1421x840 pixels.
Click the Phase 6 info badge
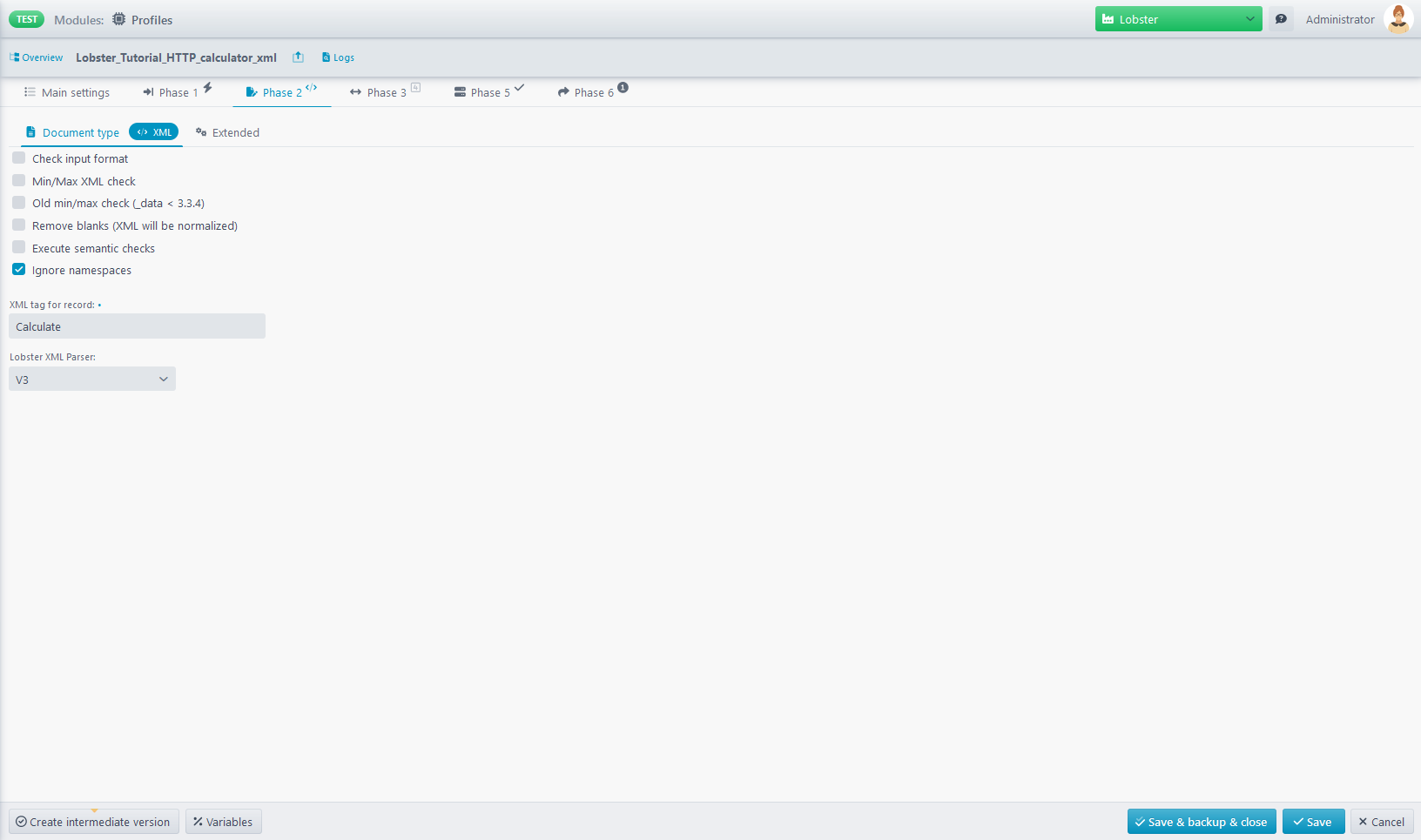click(623, 87)
